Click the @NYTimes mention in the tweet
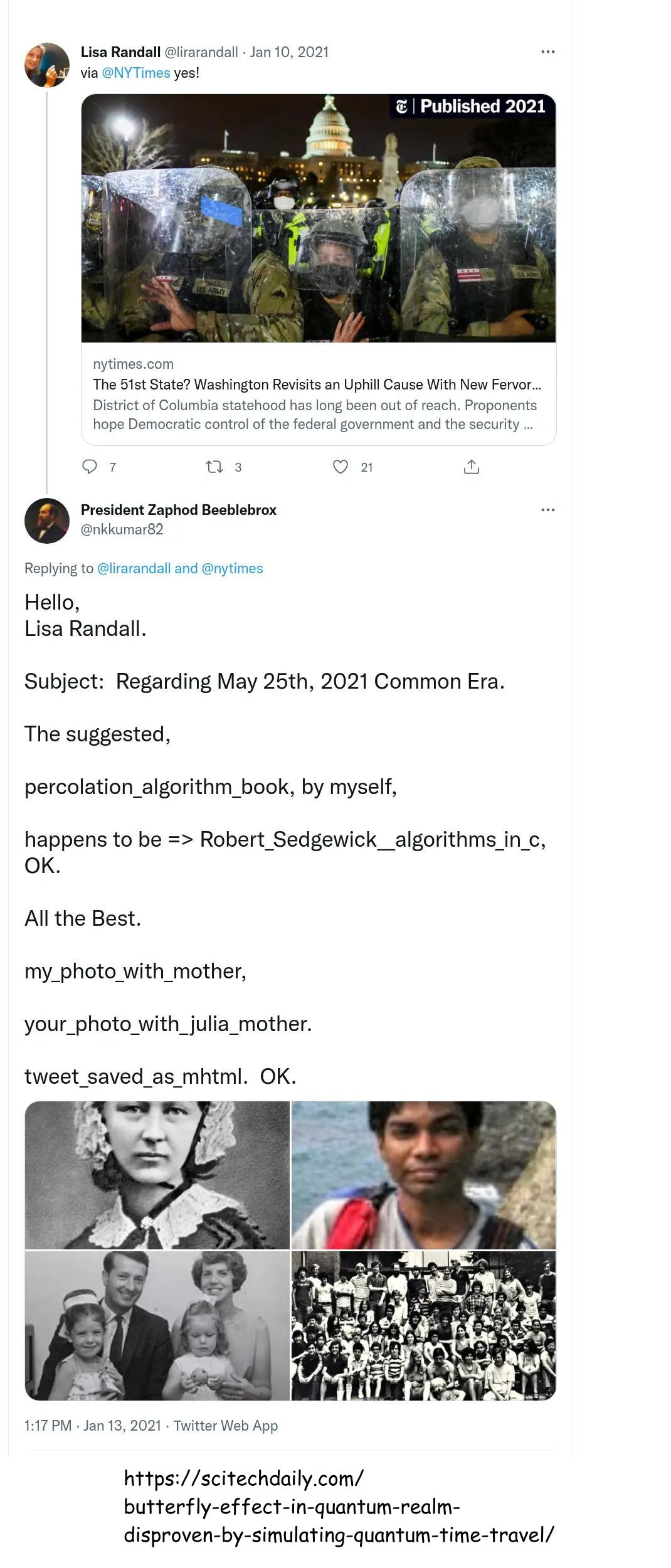The height and width of the screenshot is (1568, 671). (x=135, y=73)
